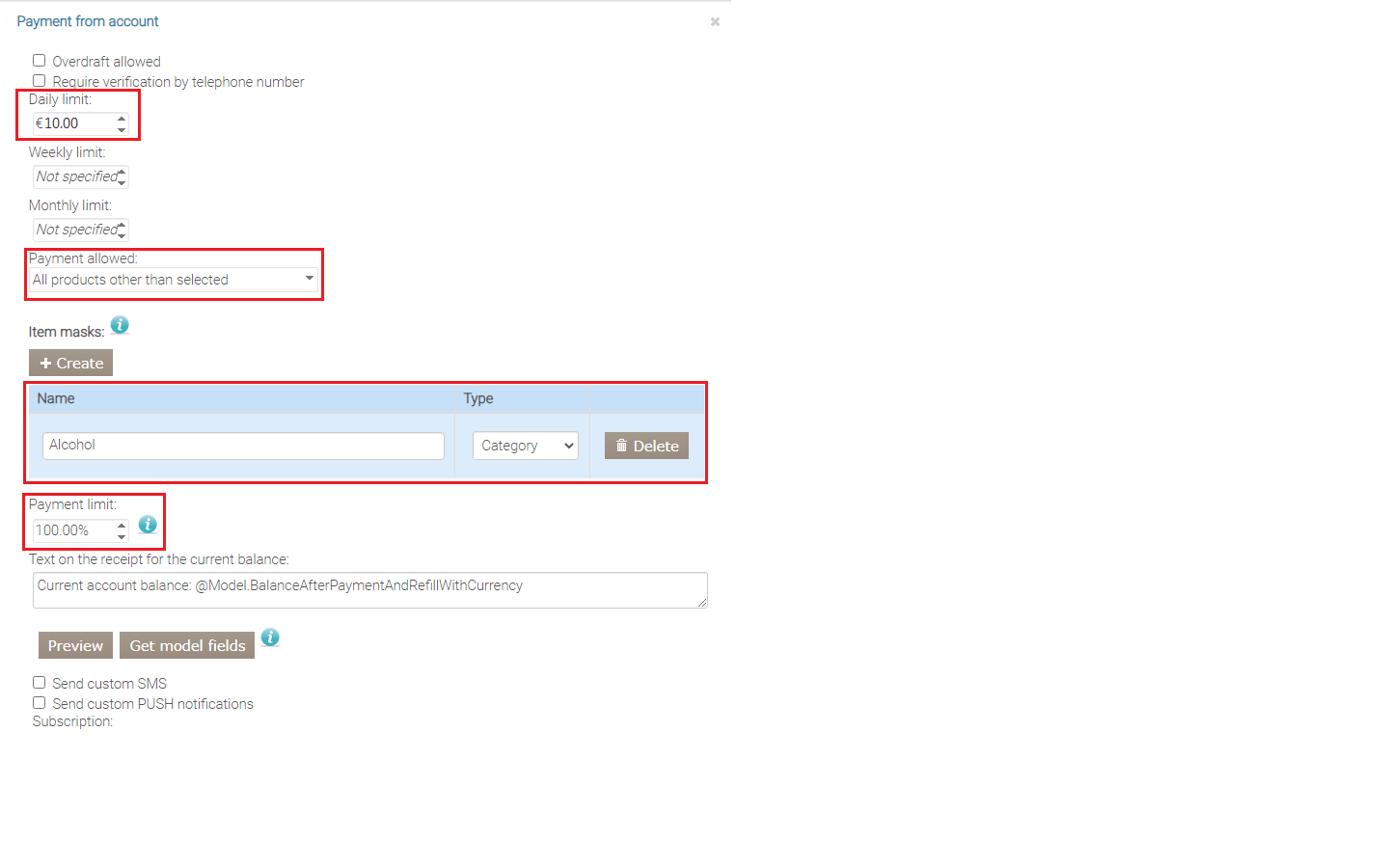Delete the Alcohol item mask
The width and height of the screenshot is (1389, 868).
click(x=646, y=446)
